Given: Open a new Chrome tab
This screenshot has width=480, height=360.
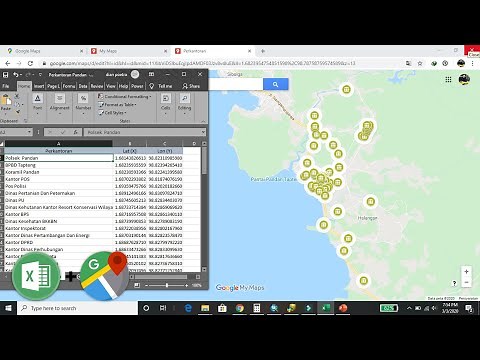Looking at the screenshot, I should 263,51.
